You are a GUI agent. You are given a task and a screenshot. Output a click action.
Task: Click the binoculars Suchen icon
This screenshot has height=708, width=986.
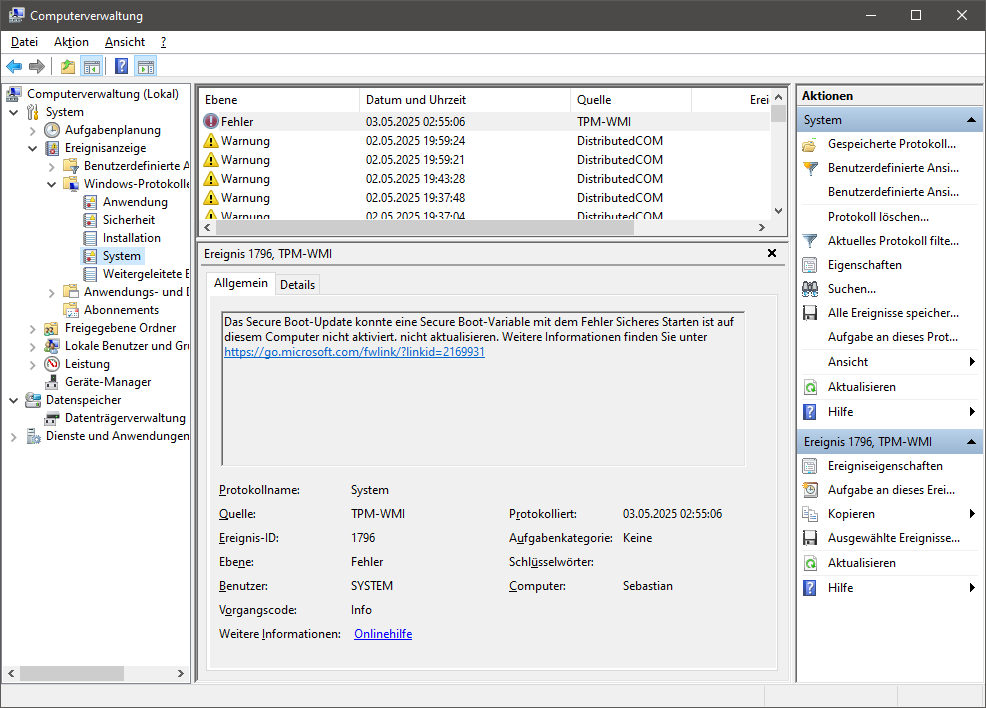[810, 289]
